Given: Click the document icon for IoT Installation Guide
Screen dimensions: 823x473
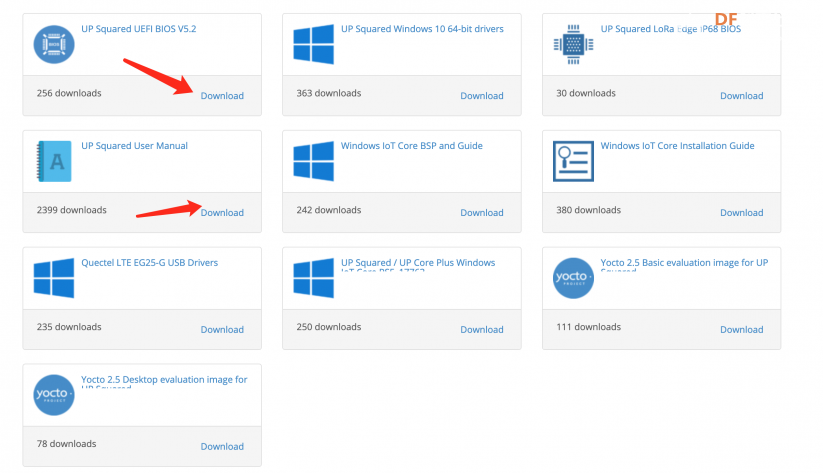Looking at the screenshot, I should 573,161.
